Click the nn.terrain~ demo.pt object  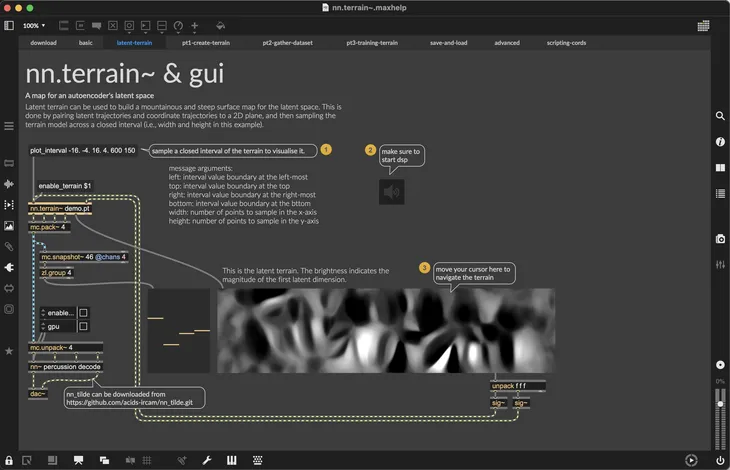coord(60,208)
